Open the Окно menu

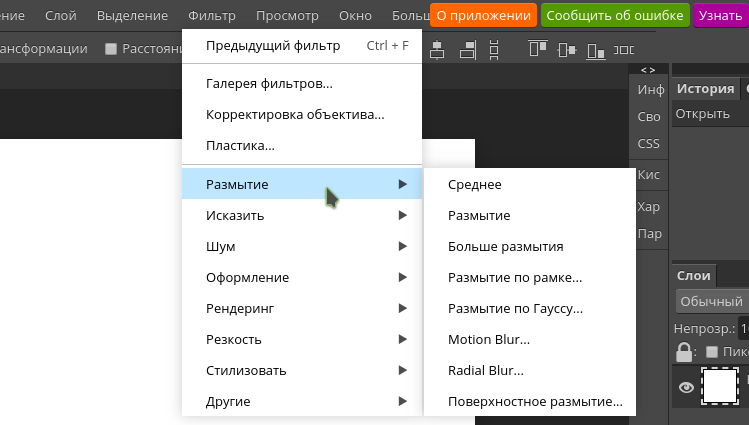355,15
